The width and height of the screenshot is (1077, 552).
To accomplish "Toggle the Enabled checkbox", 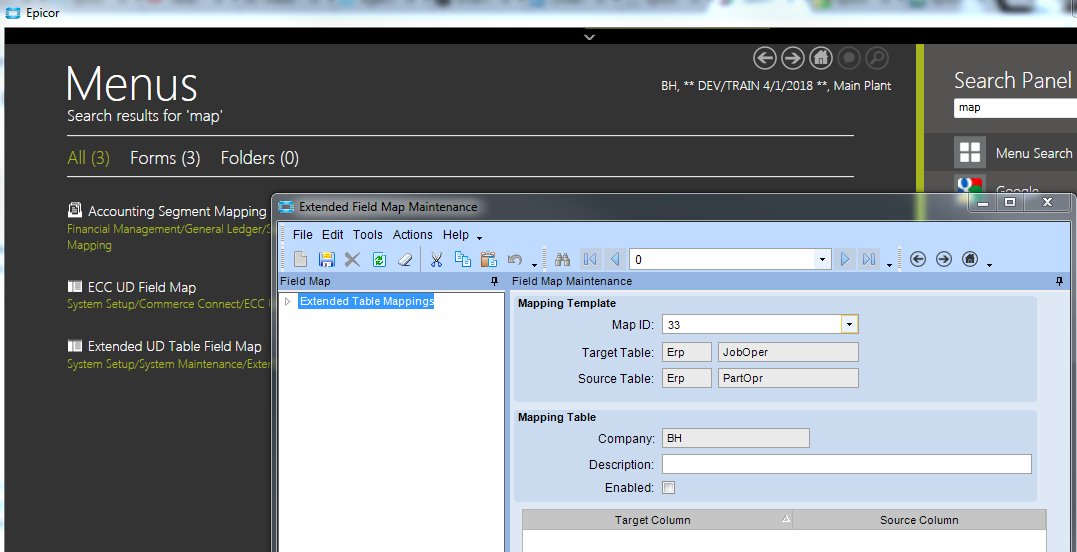I will point(668,487).
